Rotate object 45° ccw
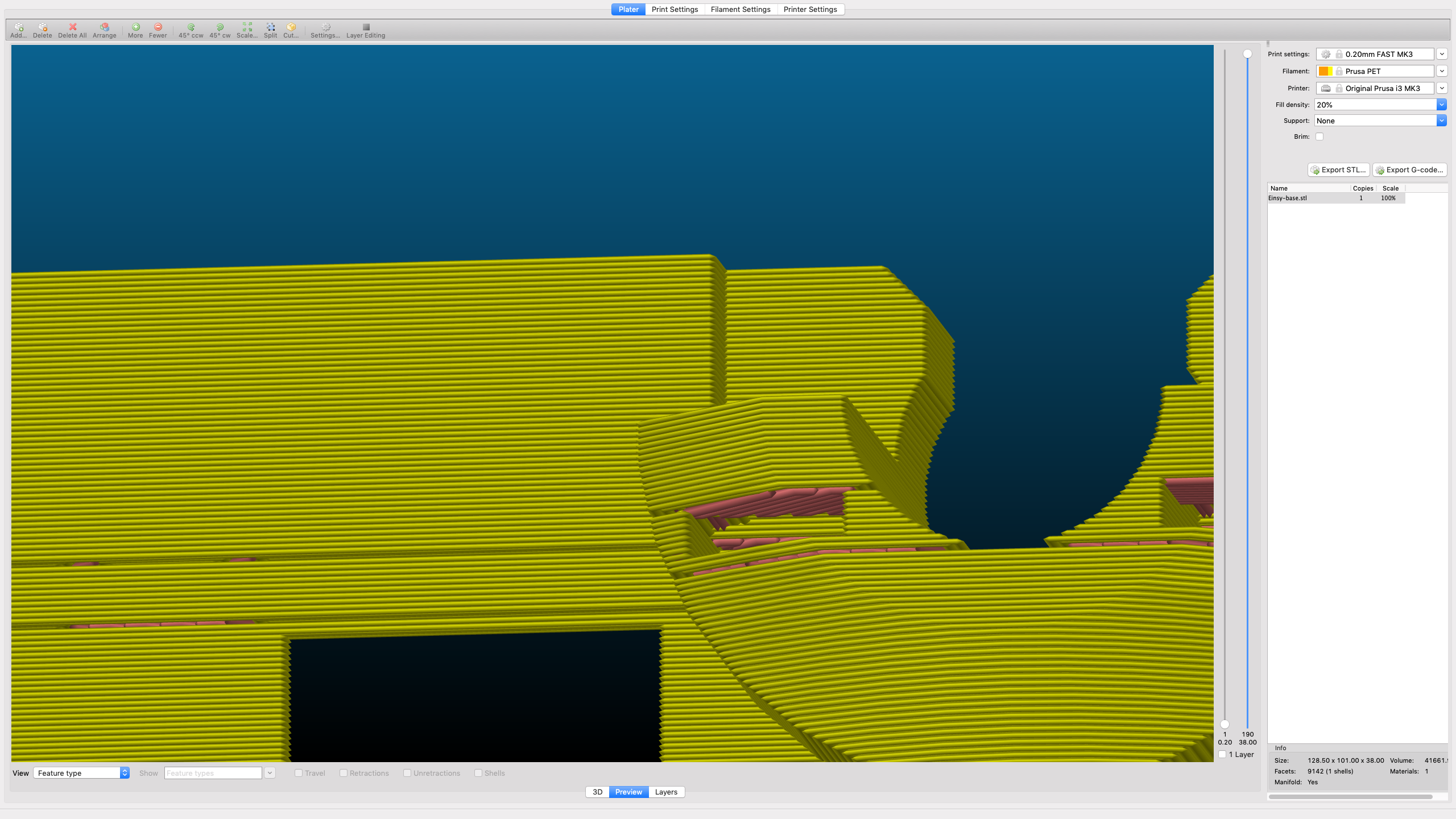 pos(191,30)
